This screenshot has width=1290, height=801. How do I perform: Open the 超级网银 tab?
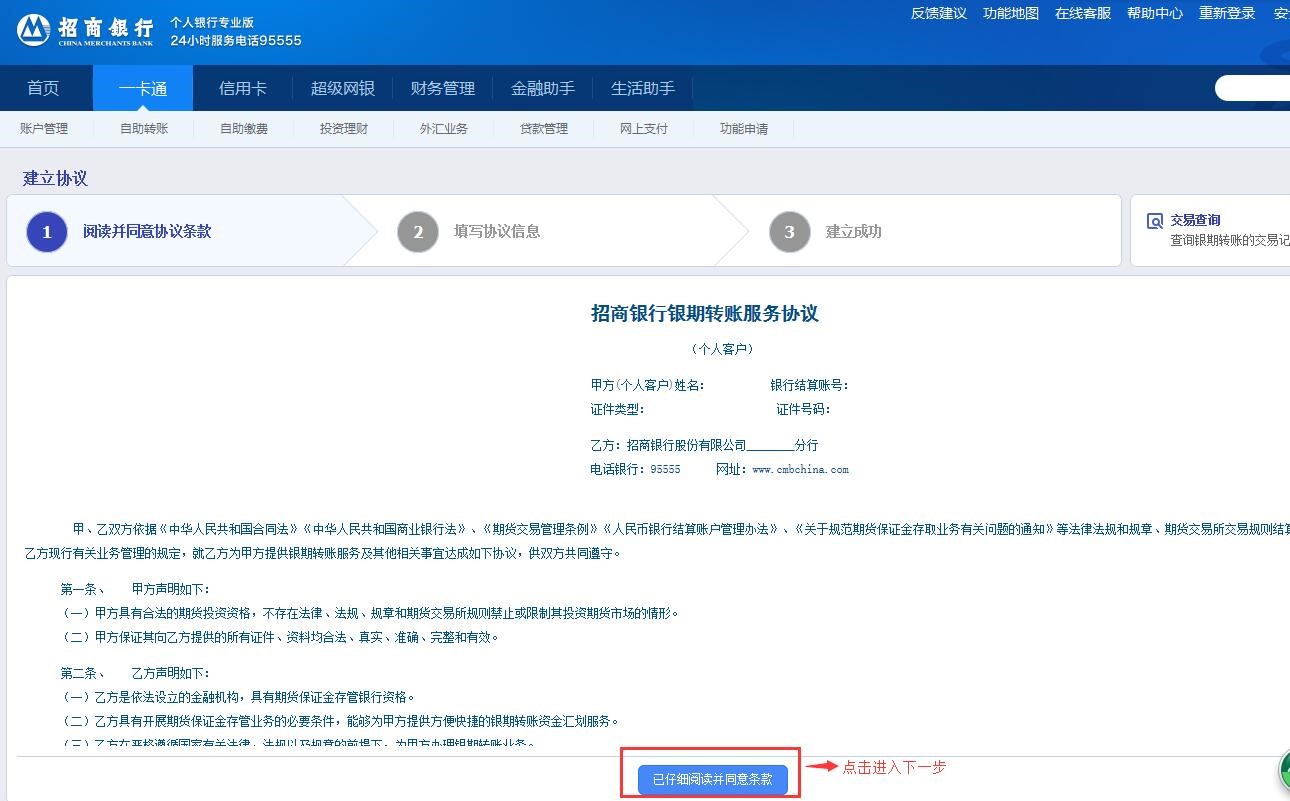click(343, 88)
